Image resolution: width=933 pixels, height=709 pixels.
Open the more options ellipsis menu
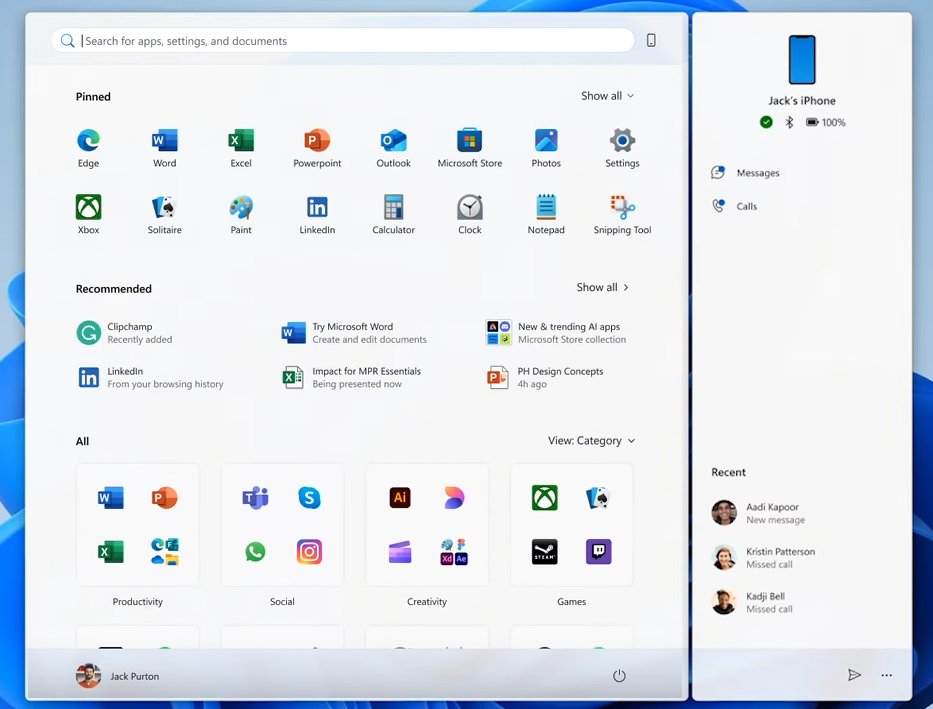(887, 675)
